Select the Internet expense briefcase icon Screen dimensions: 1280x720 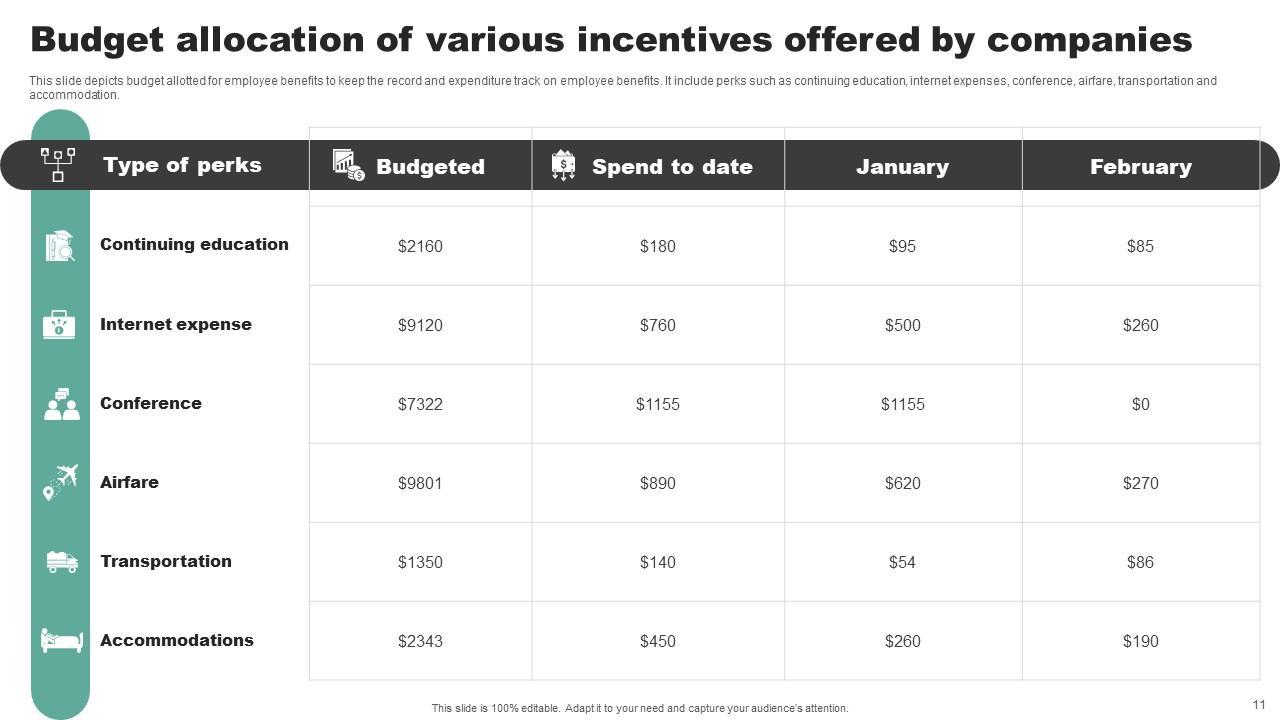point(59,324)
